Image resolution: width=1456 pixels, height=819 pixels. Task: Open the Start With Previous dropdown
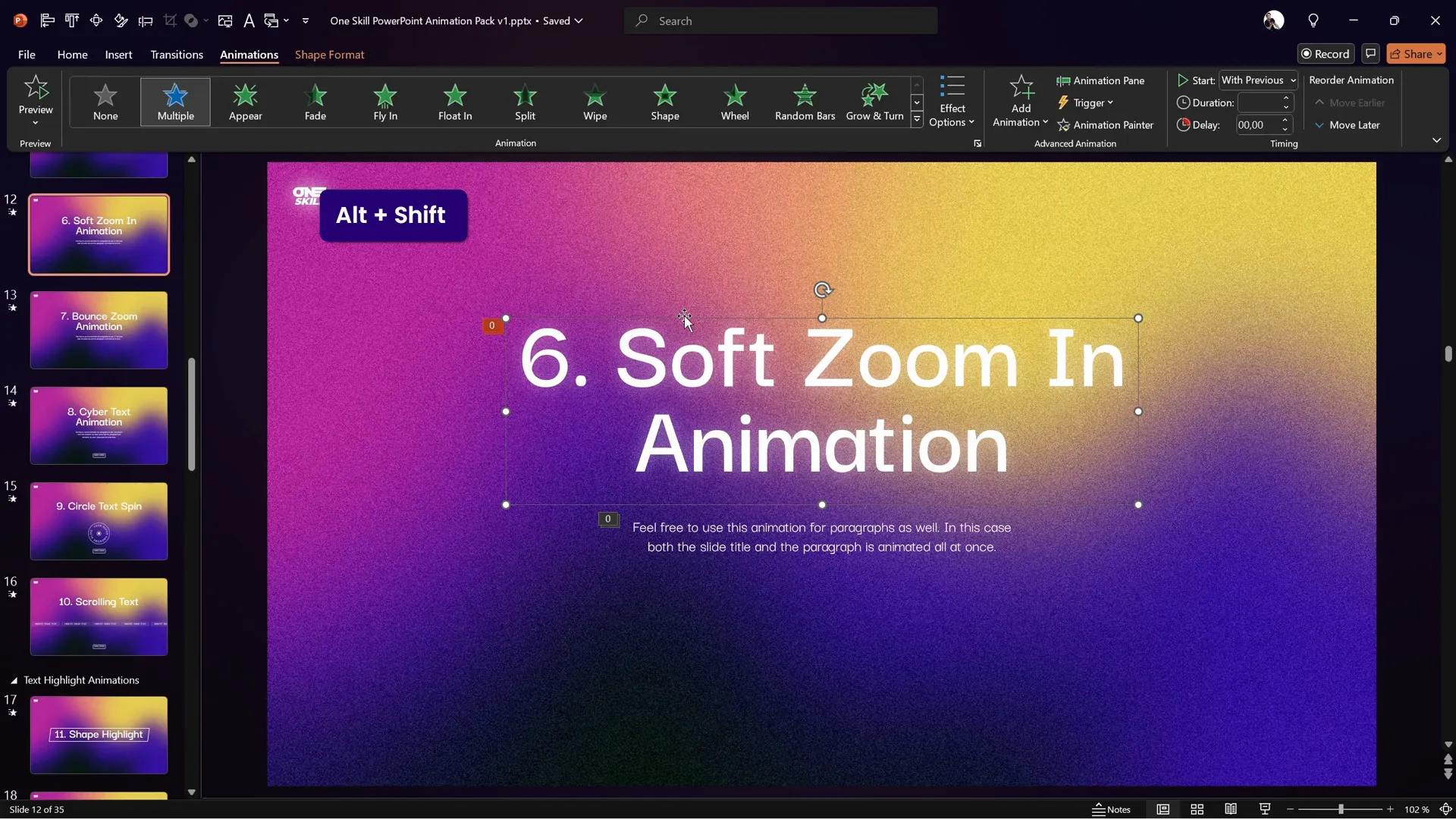(1258, 80)
